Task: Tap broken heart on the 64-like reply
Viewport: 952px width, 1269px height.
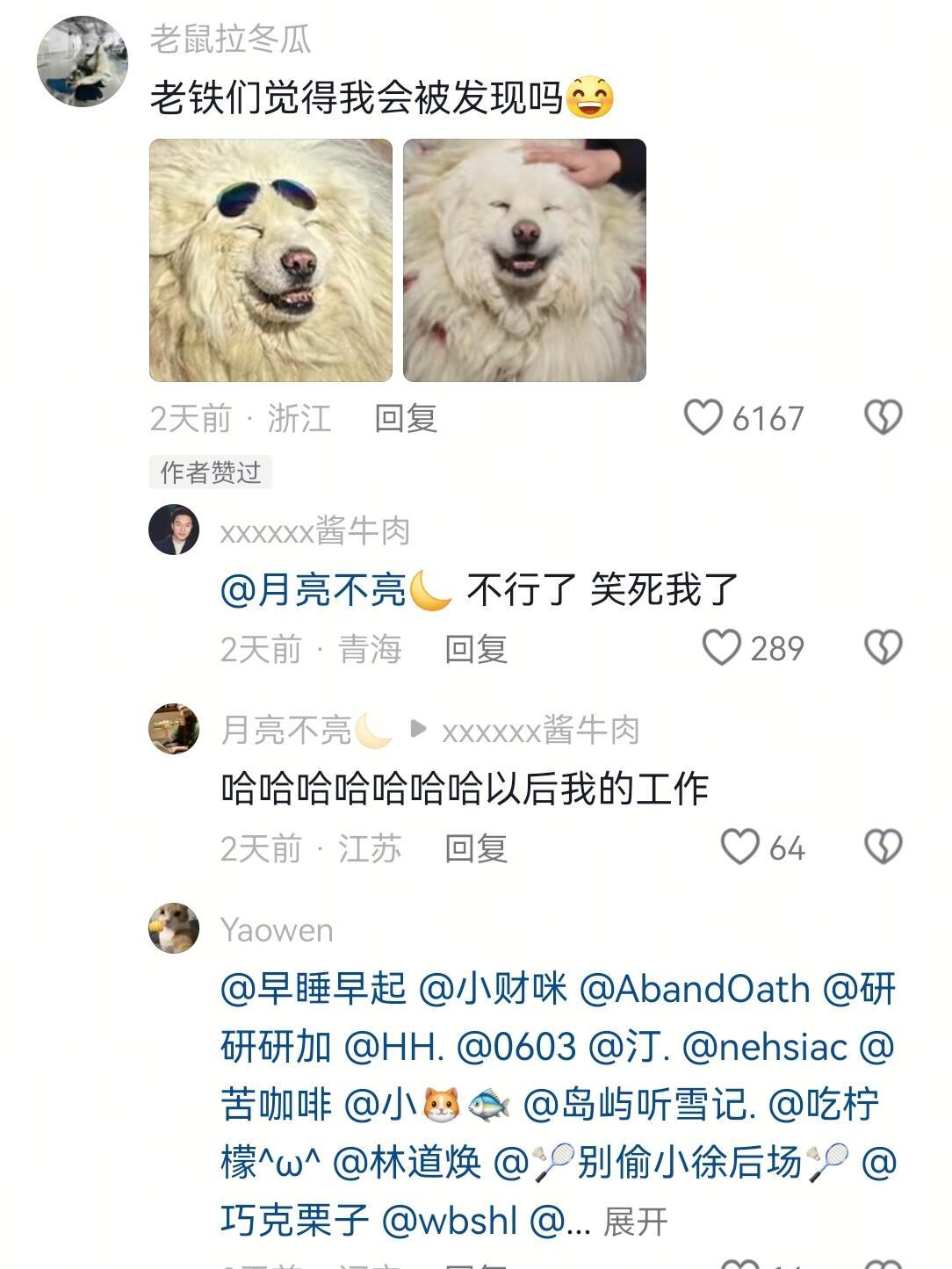Action: pyautogui.click(x=883, y=847)
